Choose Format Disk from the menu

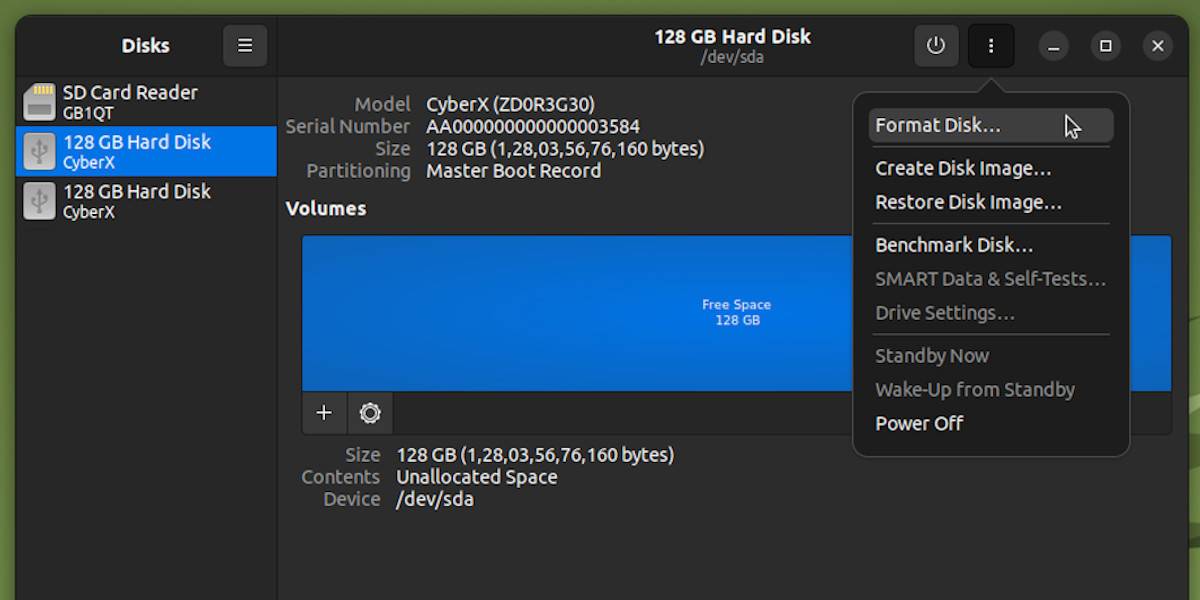coord(938,125)
